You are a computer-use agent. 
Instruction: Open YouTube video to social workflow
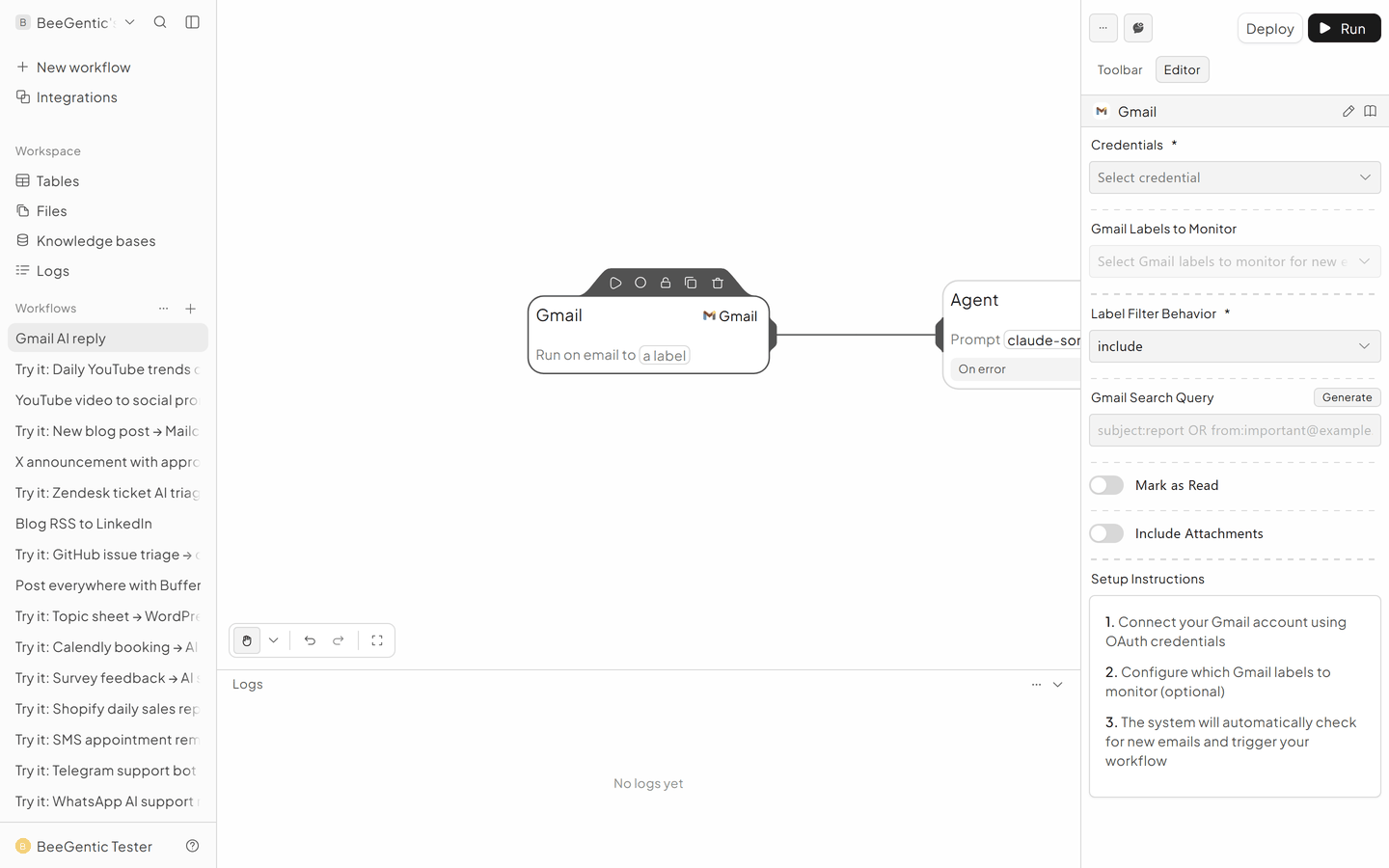(108, 400)
